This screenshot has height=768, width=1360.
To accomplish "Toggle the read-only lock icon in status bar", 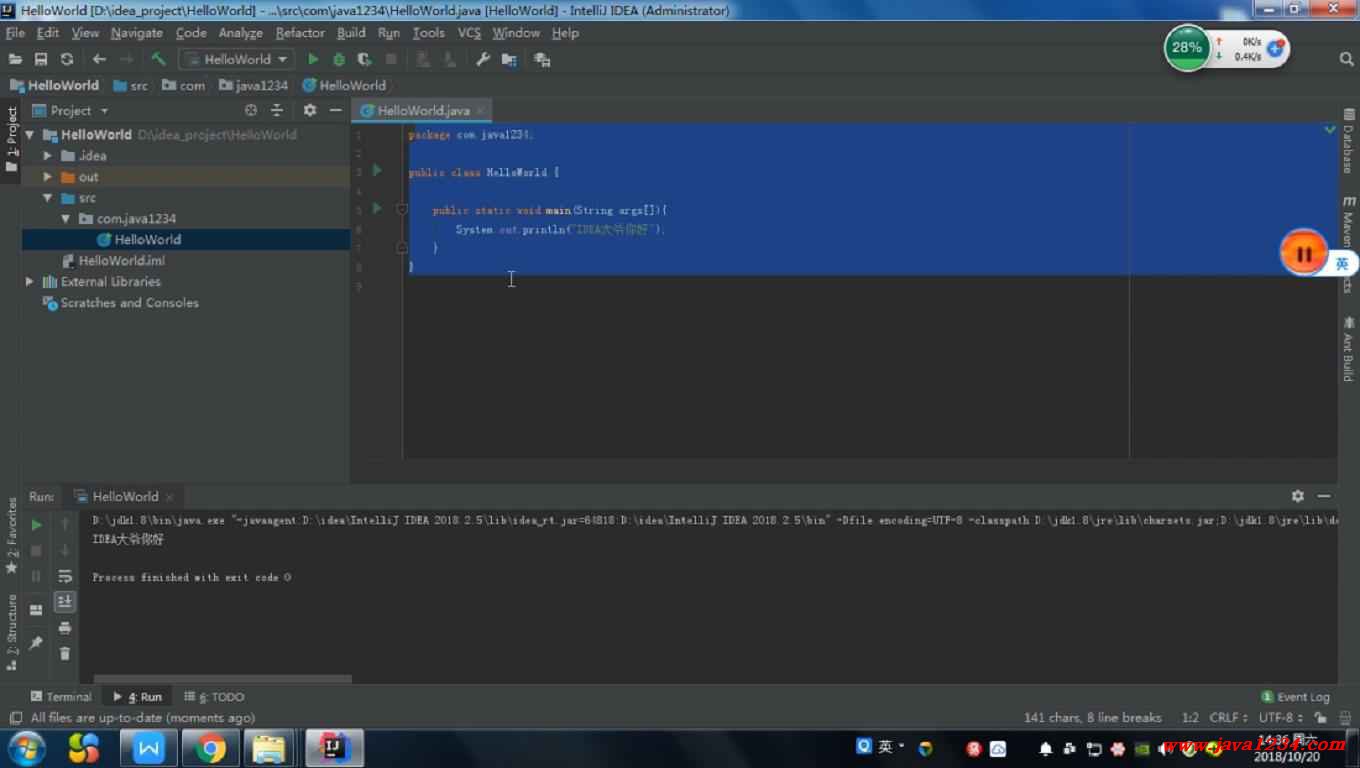I will (1320, 718).
